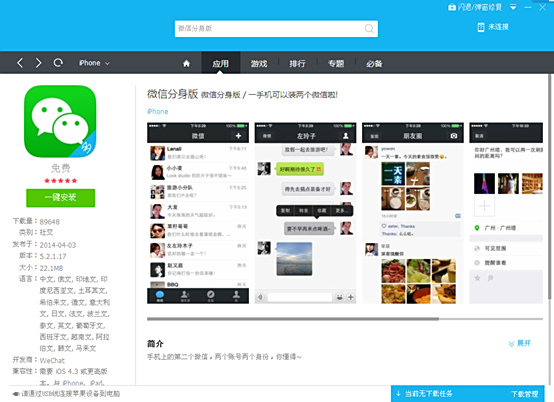Viewport: 554px width, 402px height.
Task: Select the 必备 tab
Action: pyautogui.click(x=374, y=63)
